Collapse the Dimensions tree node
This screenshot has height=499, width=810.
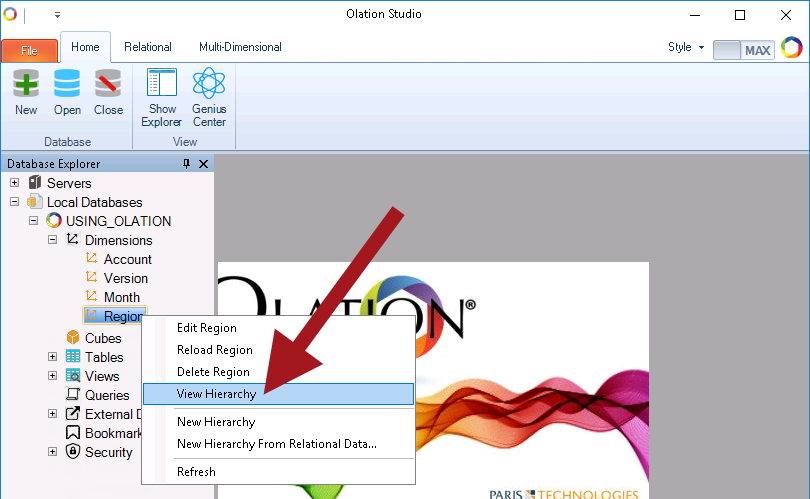coord(53,240)
